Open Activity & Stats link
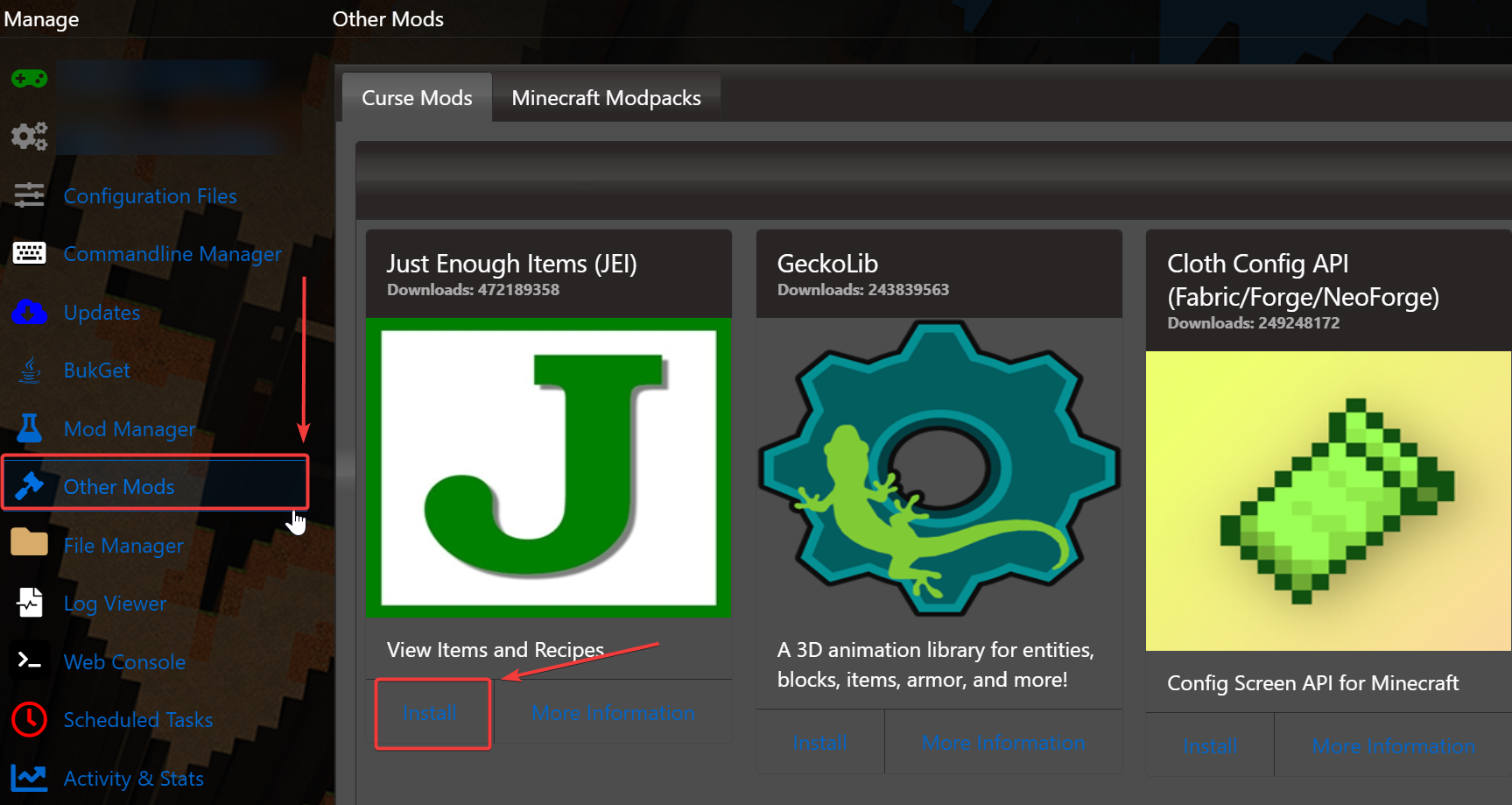 pos(133,779)
